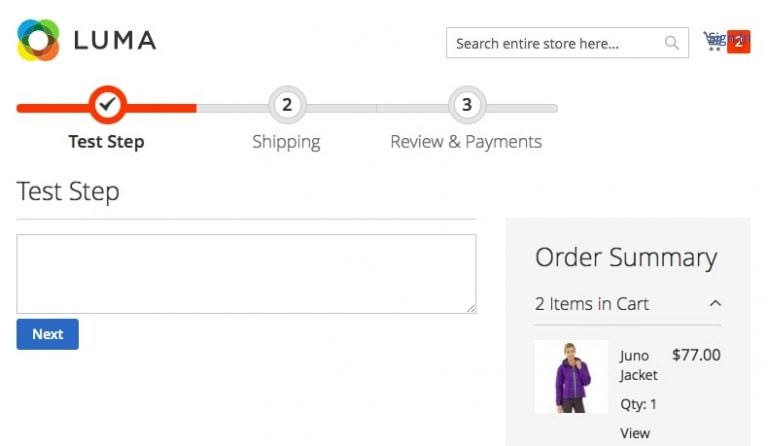Viewport: 768px width, 446px height.
Task: Click the Juno Jacket product thumbnail
Action: (571, 377)
